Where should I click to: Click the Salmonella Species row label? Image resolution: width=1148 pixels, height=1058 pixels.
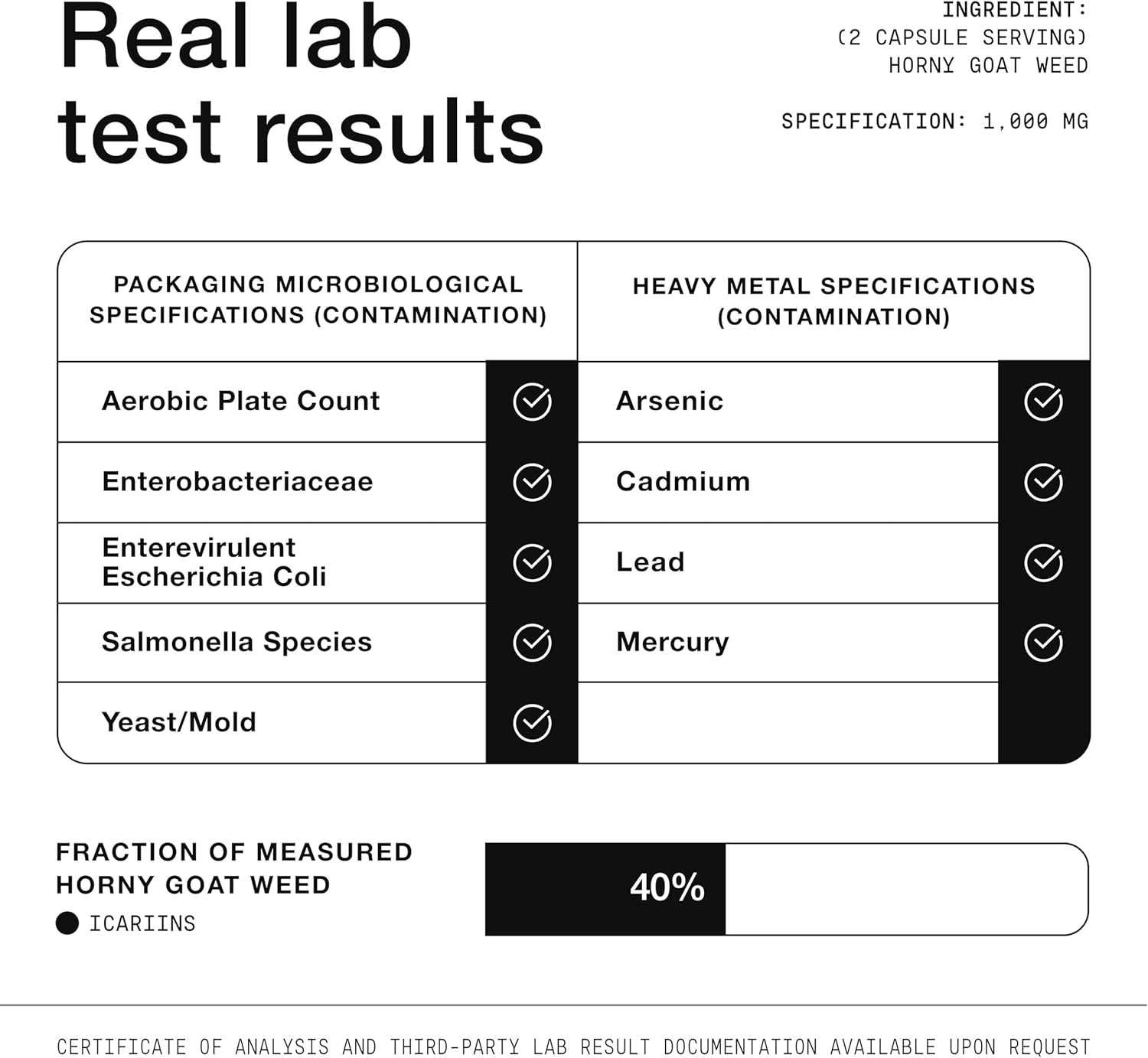tap(236, 642)
